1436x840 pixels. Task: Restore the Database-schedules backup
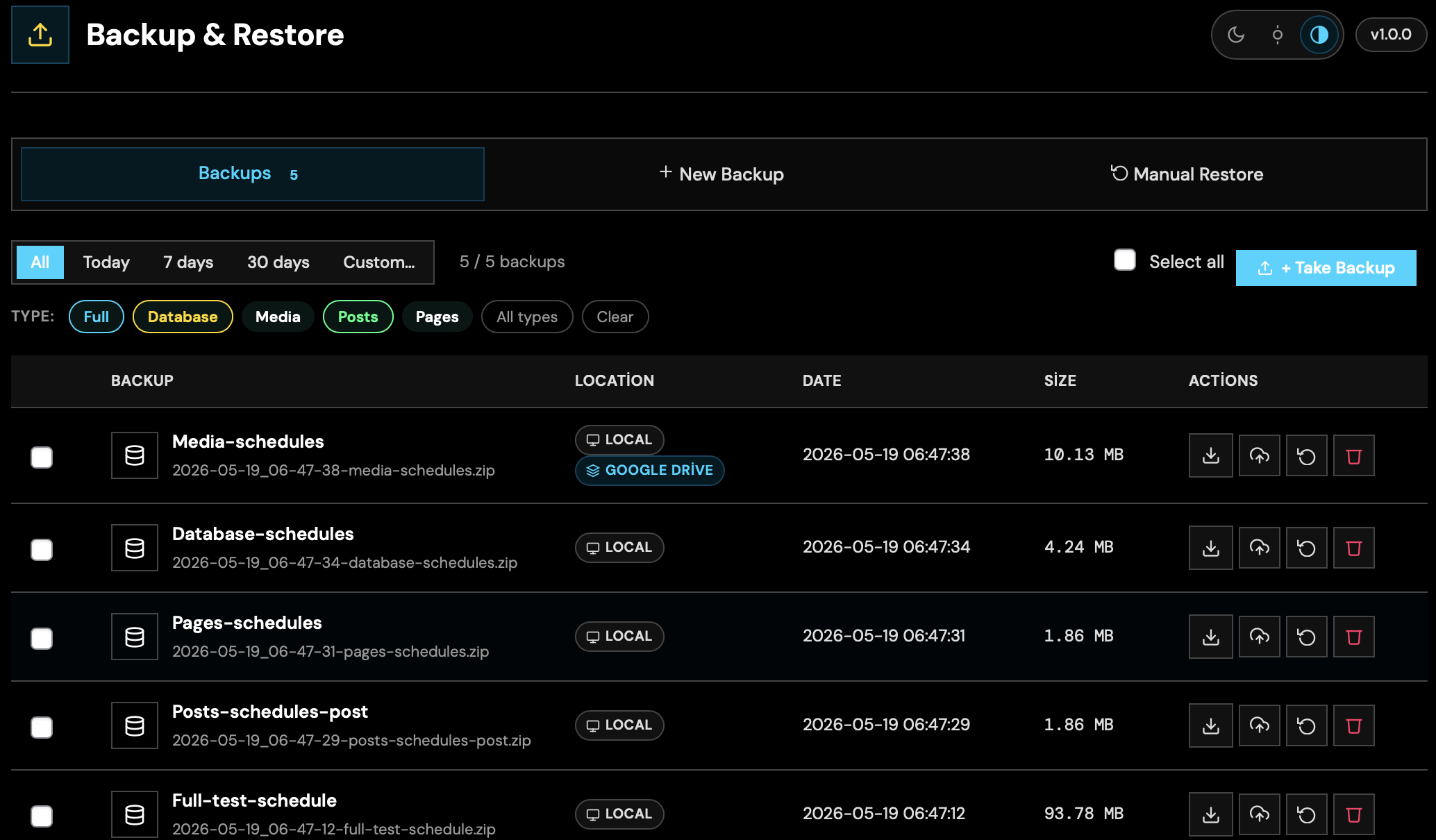click(1307, 548)
